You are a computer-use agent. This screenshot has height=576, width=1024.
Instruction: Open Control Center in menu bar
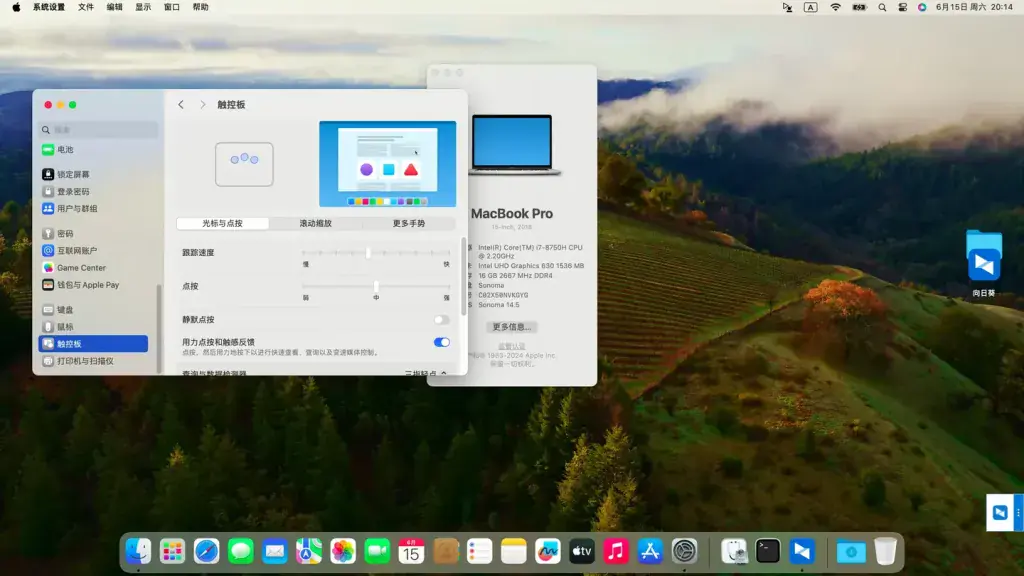pos(903,7)
